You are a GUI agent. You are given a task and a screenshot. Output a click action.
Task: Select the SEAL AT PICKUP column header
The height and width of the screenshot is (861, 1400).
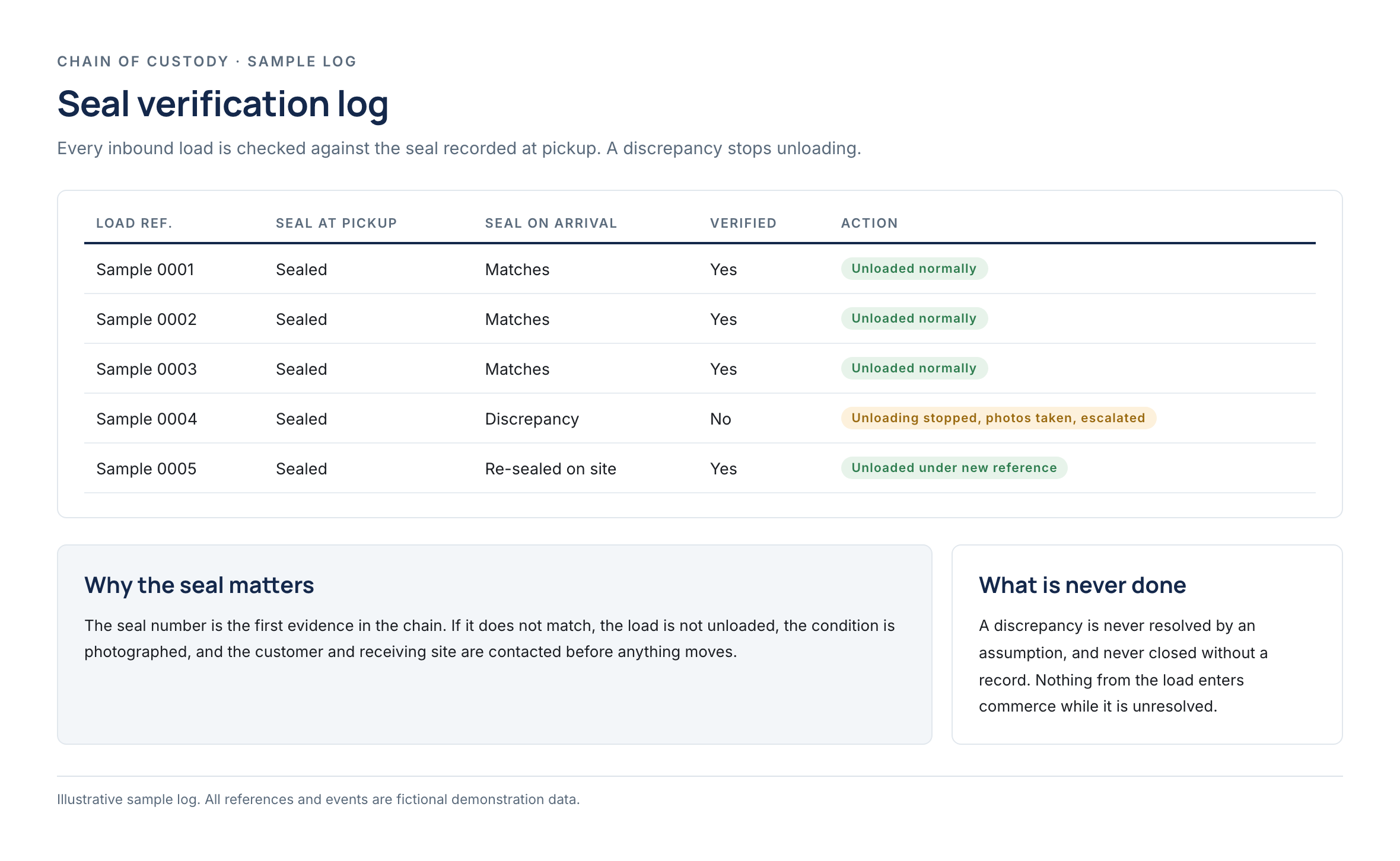pos(336,223)
